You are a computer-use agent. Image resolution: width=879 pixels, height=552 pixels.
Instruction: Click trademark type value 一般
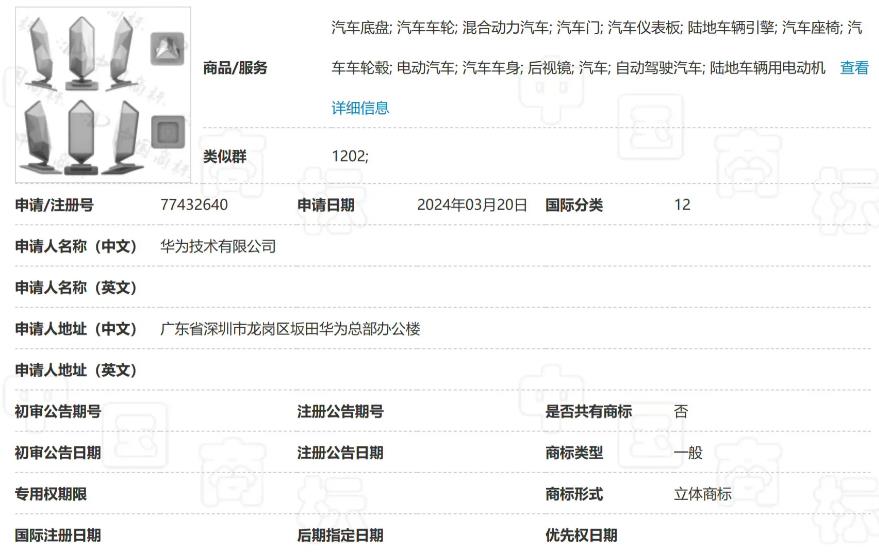tap(688, 453)
